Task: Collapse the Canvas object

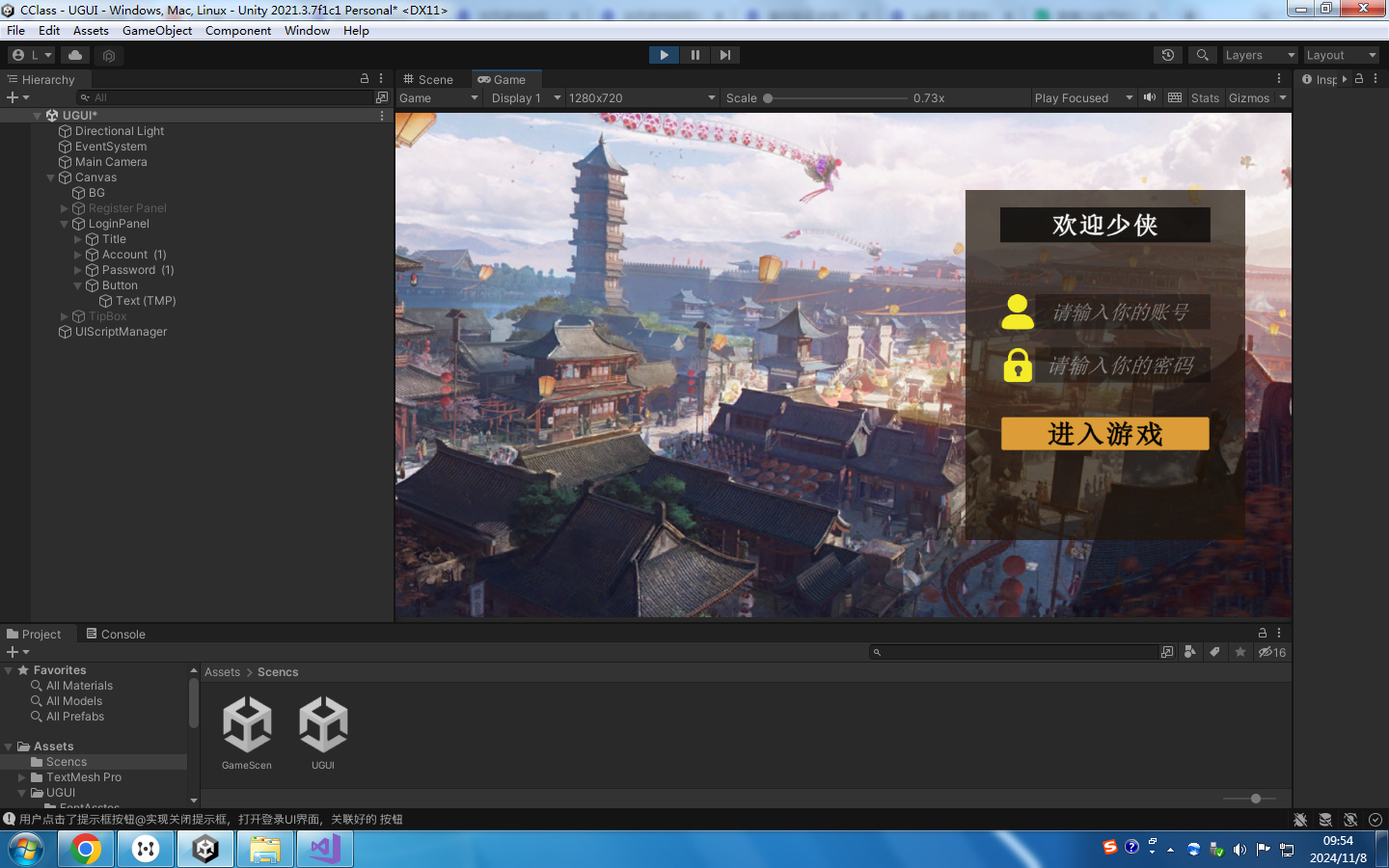Action: [x=51, y=177]
